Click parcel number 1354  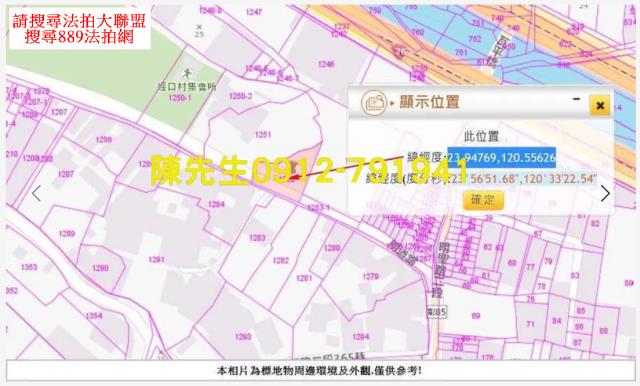(94, 316)
